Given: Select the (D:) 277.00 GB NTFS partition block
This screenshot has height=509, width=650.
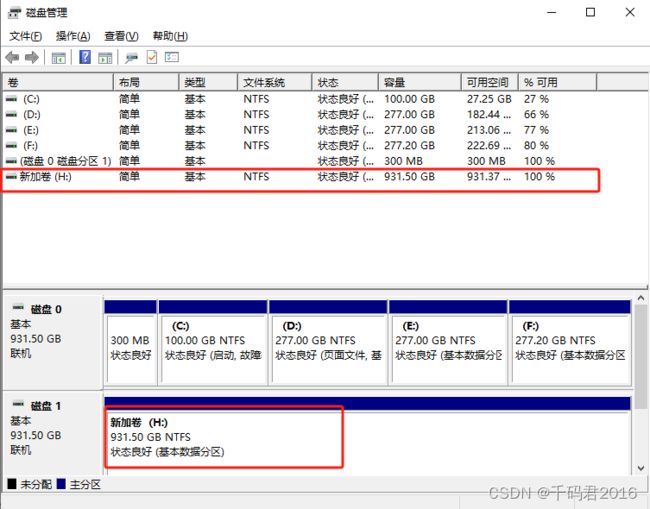Looking at the screenshot, I should point(328,343).
